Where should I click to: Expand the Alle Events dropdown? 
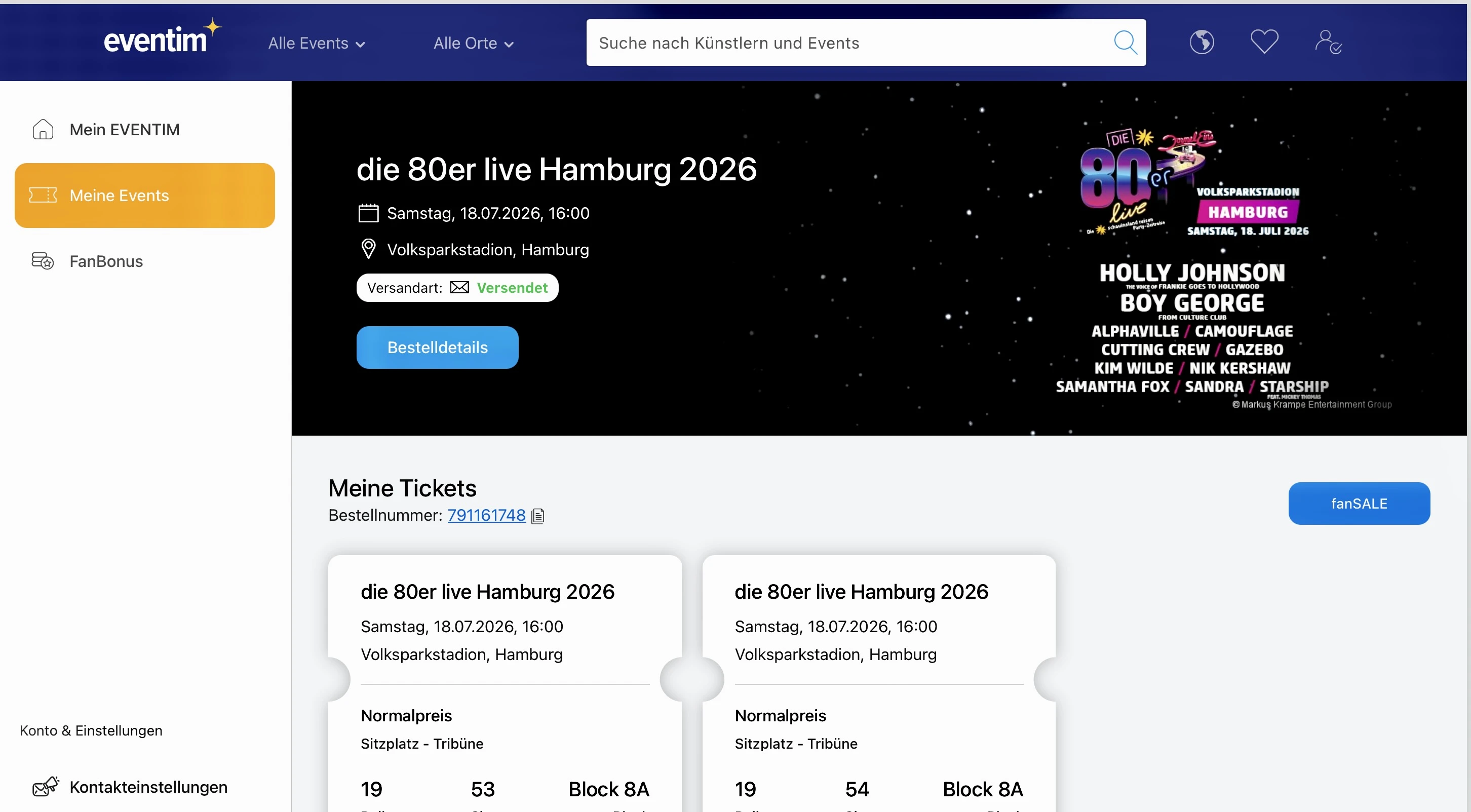click(x=317, y=44)
